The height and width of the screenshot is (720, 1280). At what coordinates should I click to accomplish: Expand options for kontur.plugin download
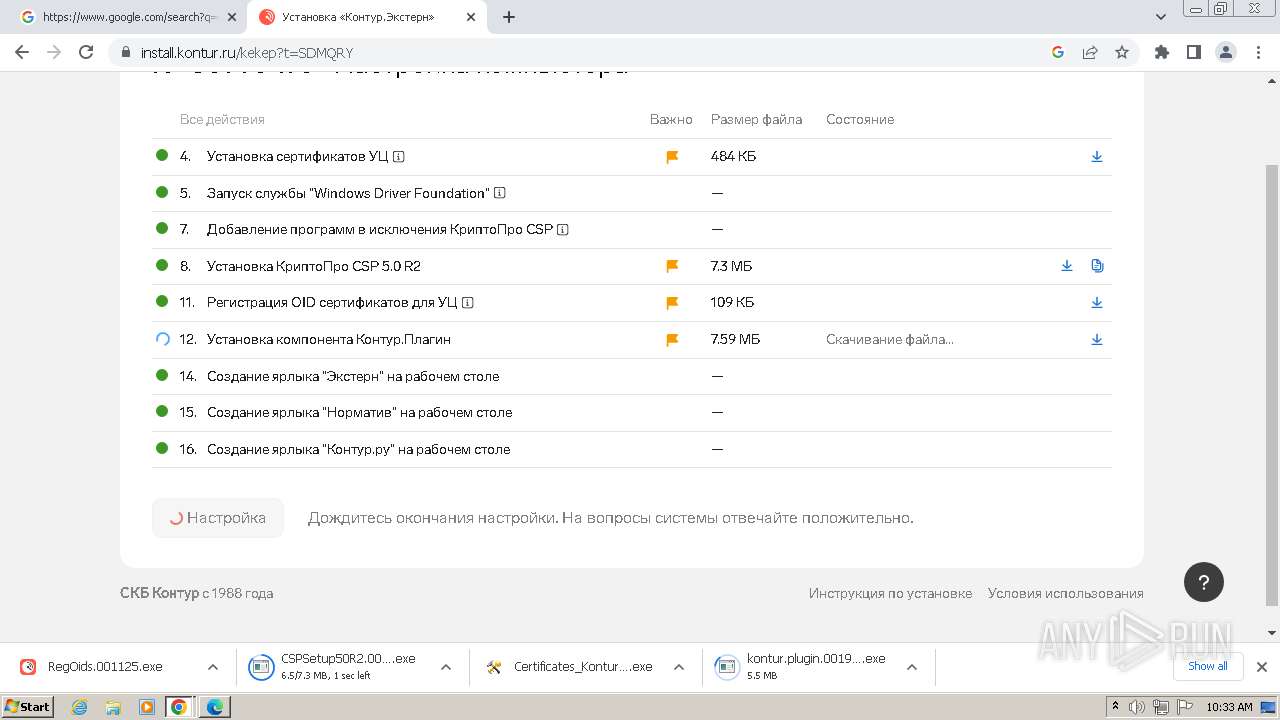point(912,667)
